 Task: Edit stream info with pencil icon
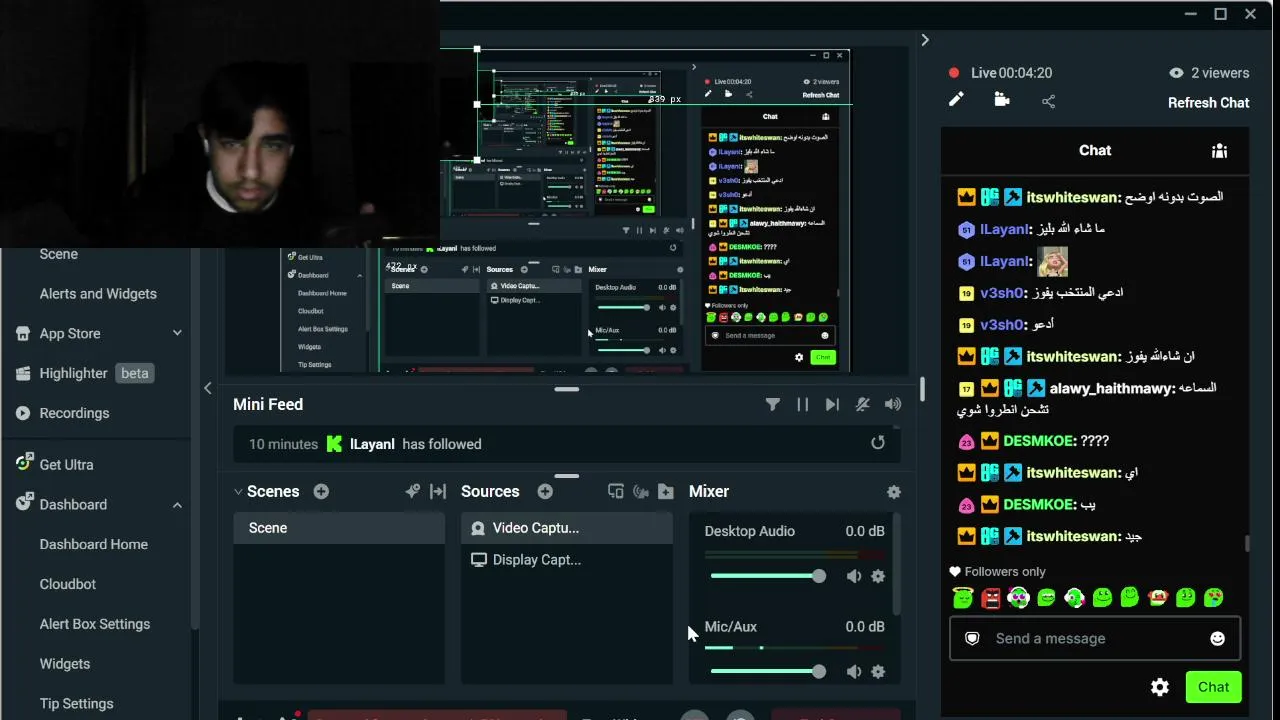(957, 99)
